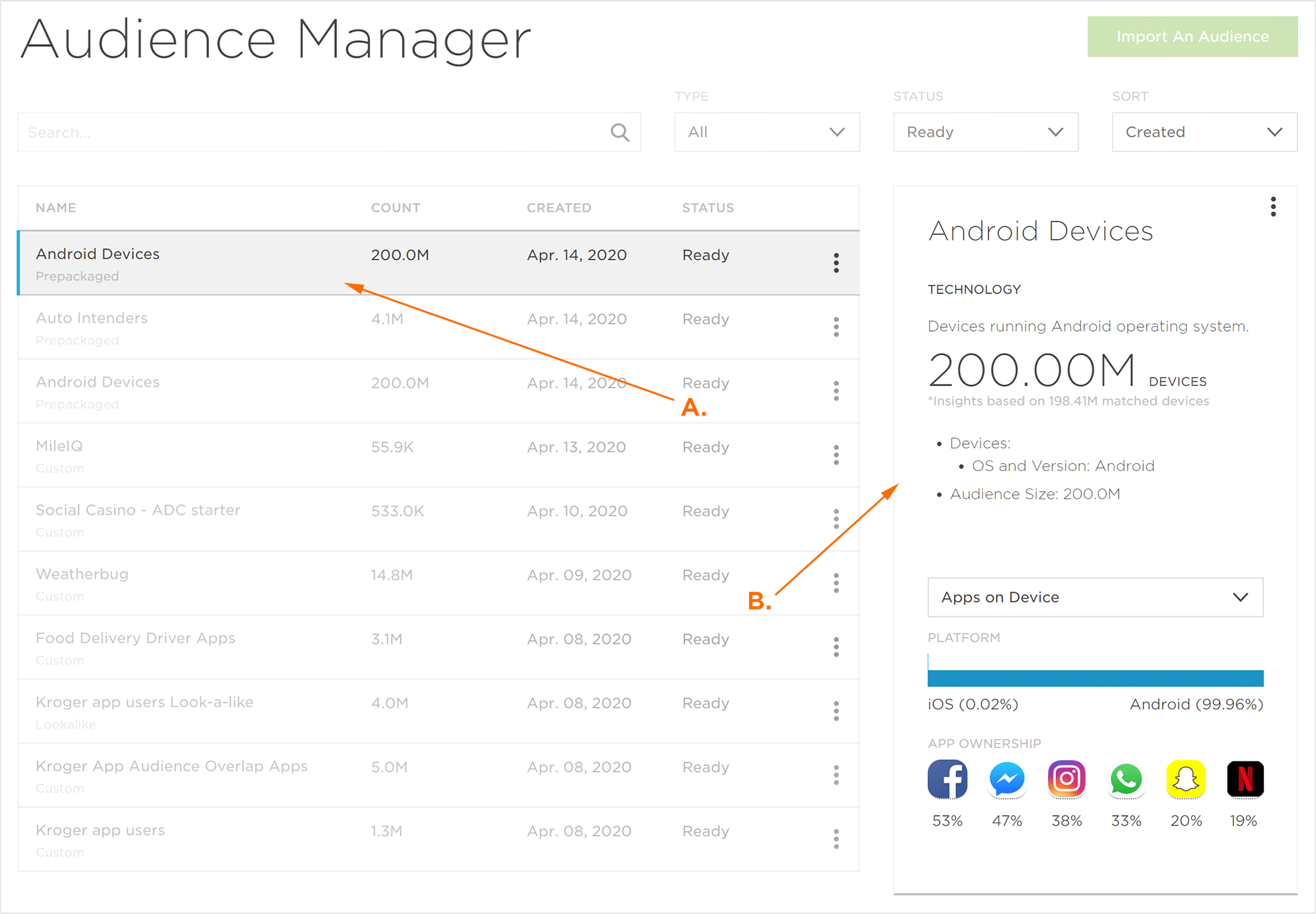The width and height of the screenshot is (1316, 914).
Task: Click Import An Audience button
Action: 1192,36
